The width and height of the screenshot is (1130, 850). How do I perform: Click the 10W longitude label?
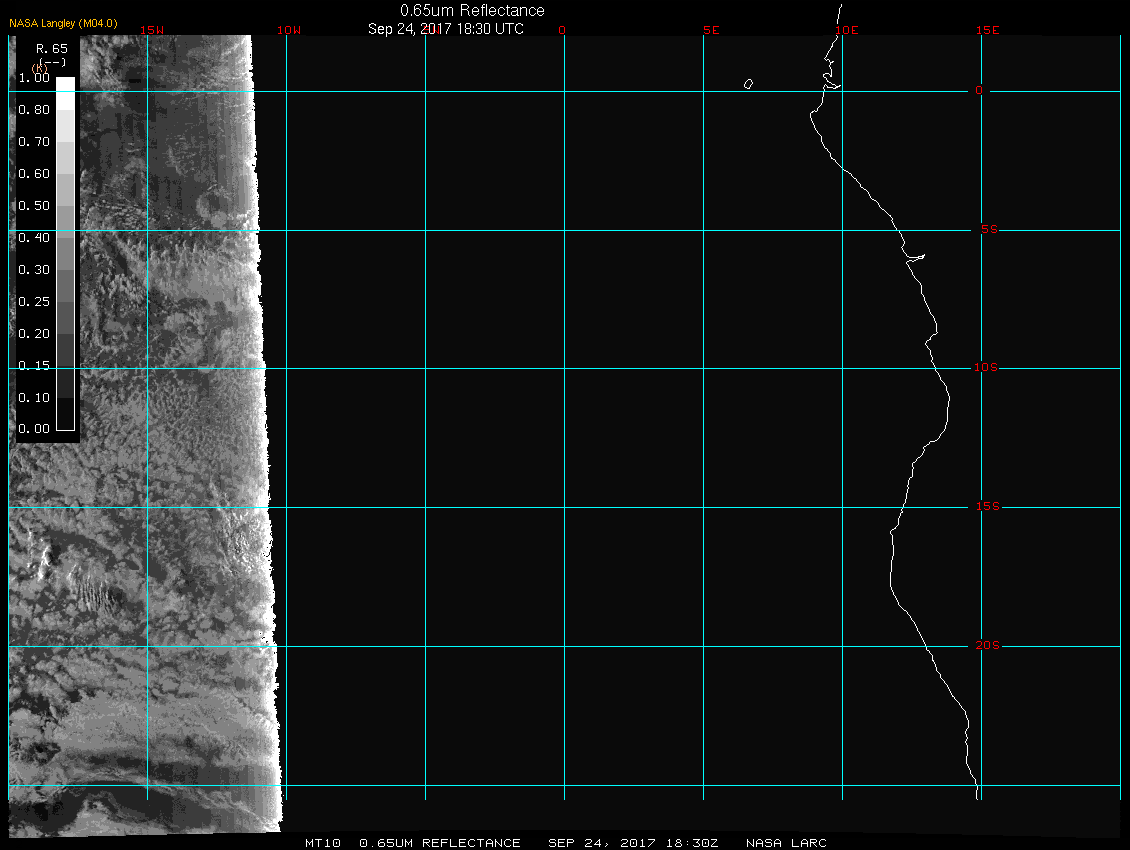click(288, 30)
